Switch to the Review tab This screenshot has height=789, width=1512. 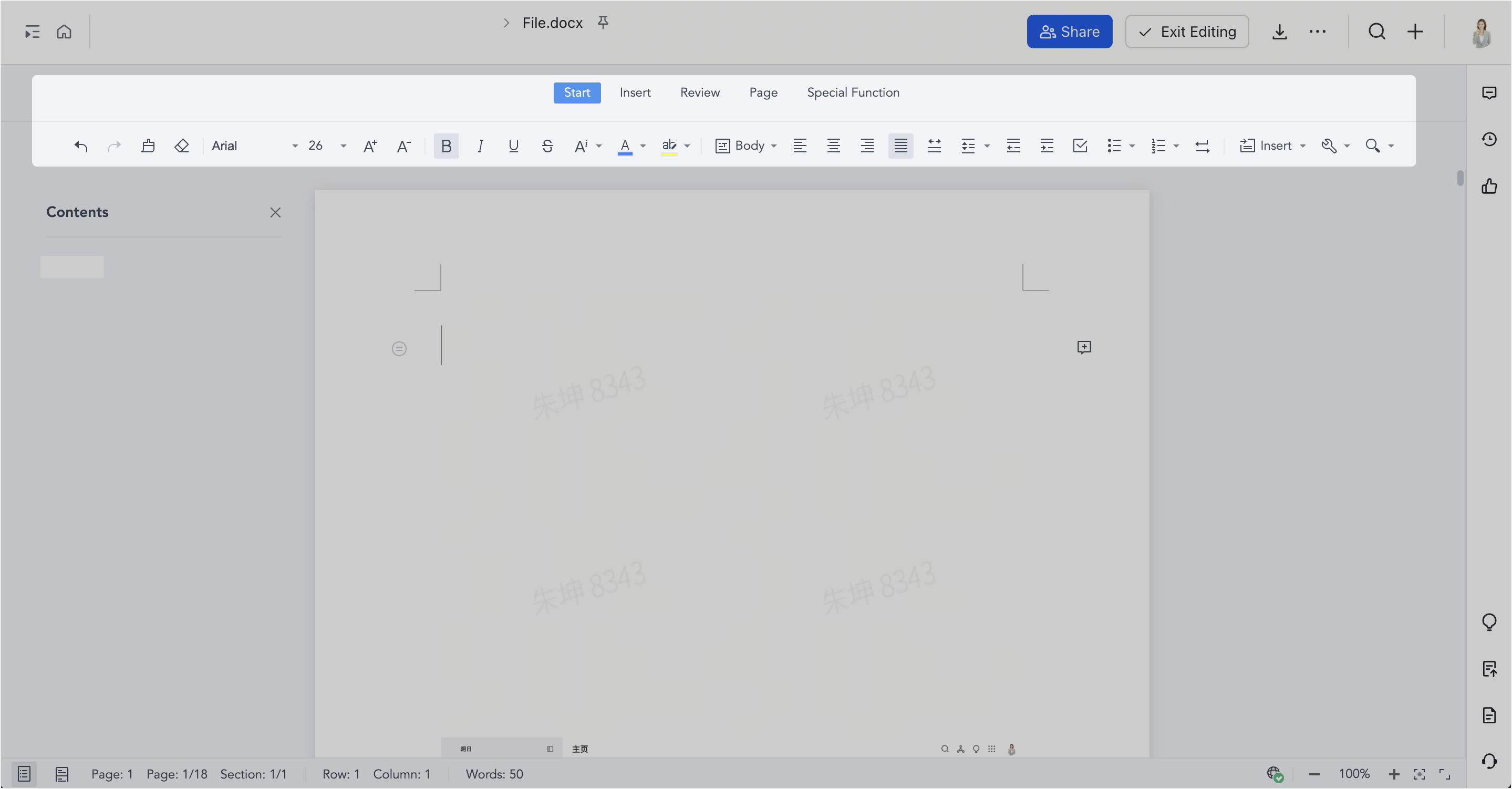[x=700, y=93]
